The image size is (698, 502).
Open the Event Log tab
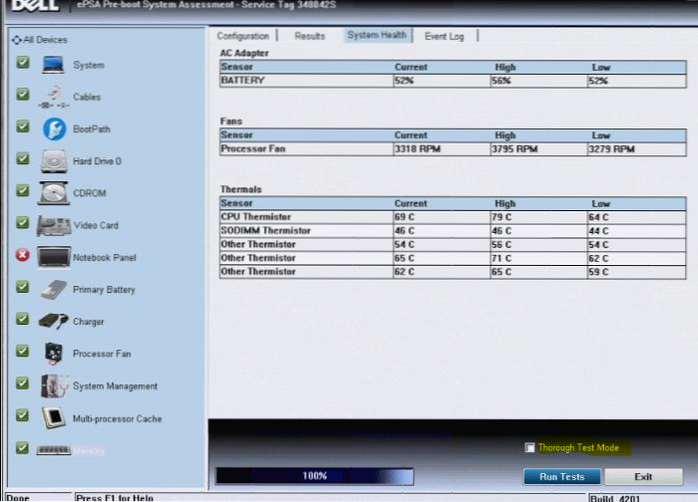click(x=443, y=36)
